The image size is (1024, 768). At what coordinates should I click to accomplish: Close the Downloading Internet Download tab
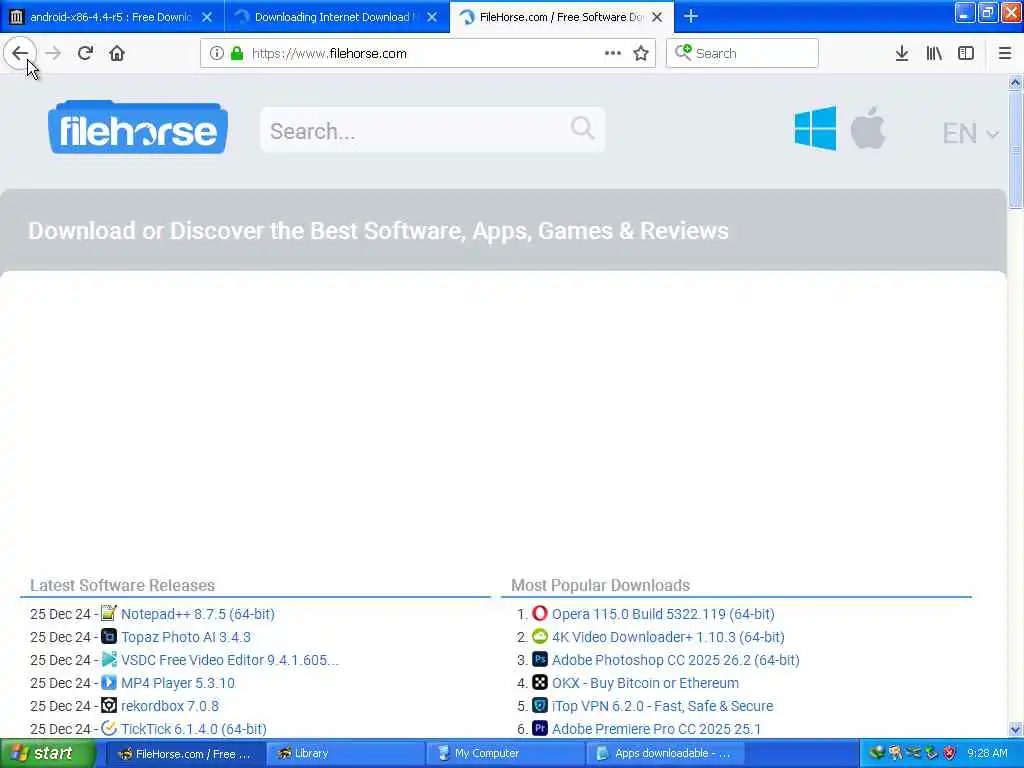click(x=432, y=17)
